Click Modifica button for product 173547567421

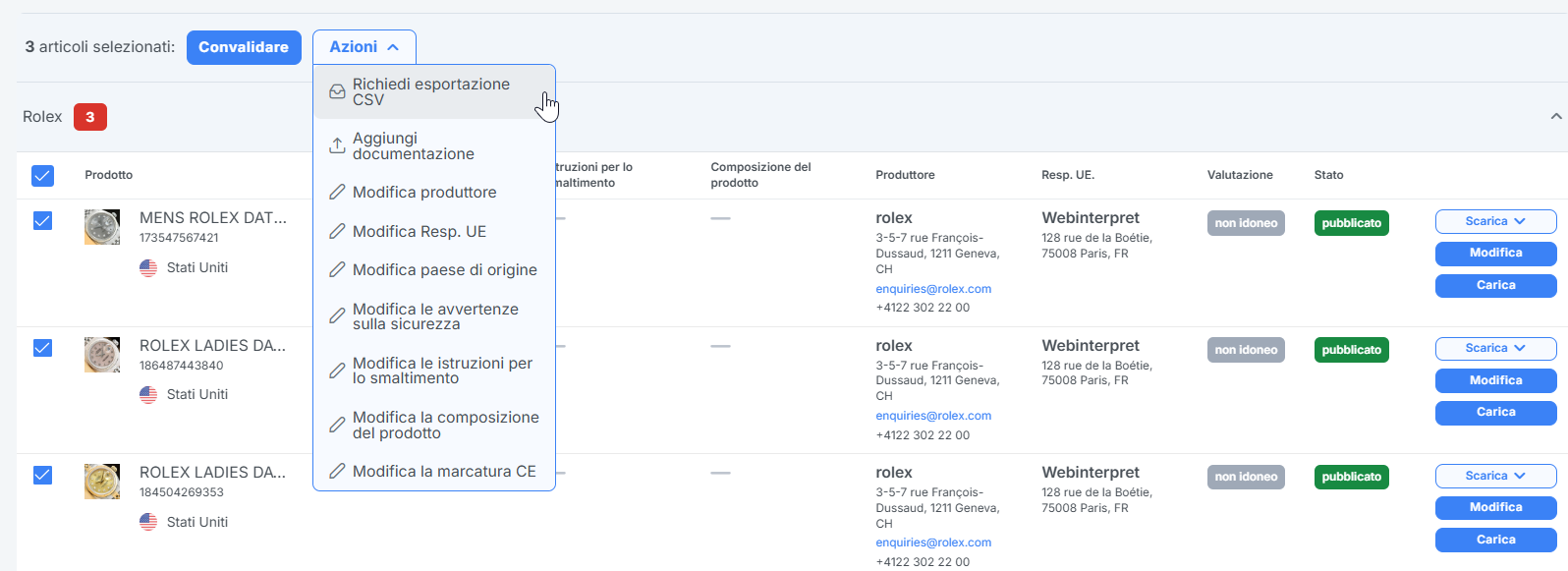(x=1496, y=254)
